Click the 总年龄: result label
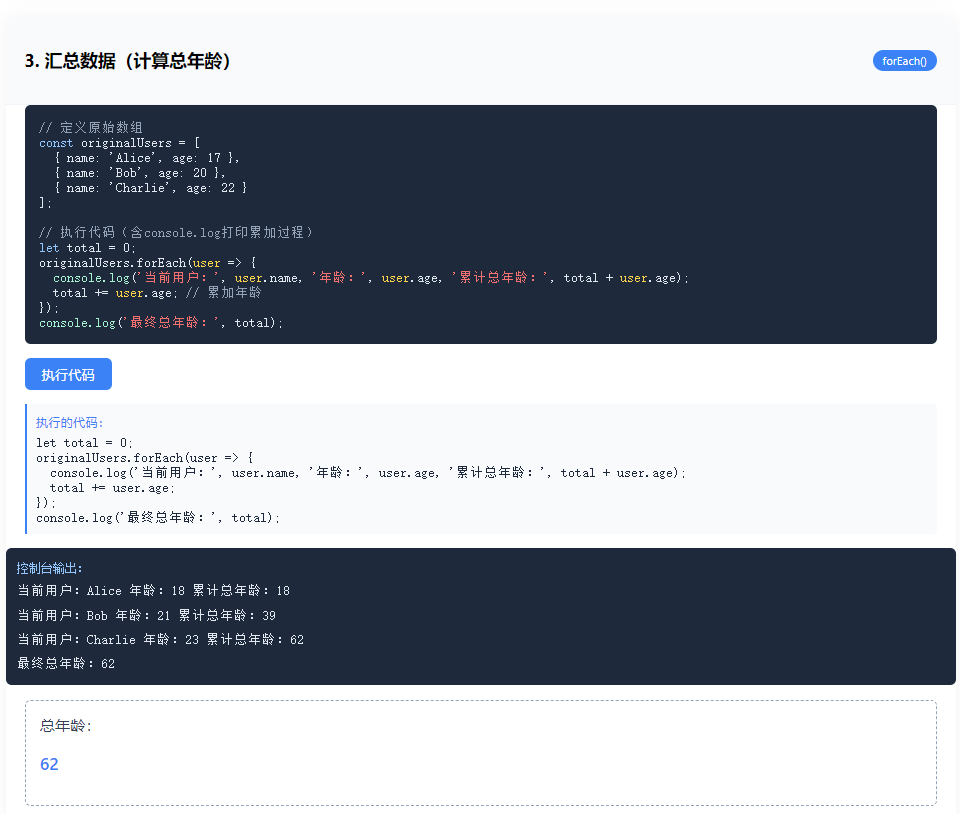Viewport: 960px width, 814px height. coord(66,726)
